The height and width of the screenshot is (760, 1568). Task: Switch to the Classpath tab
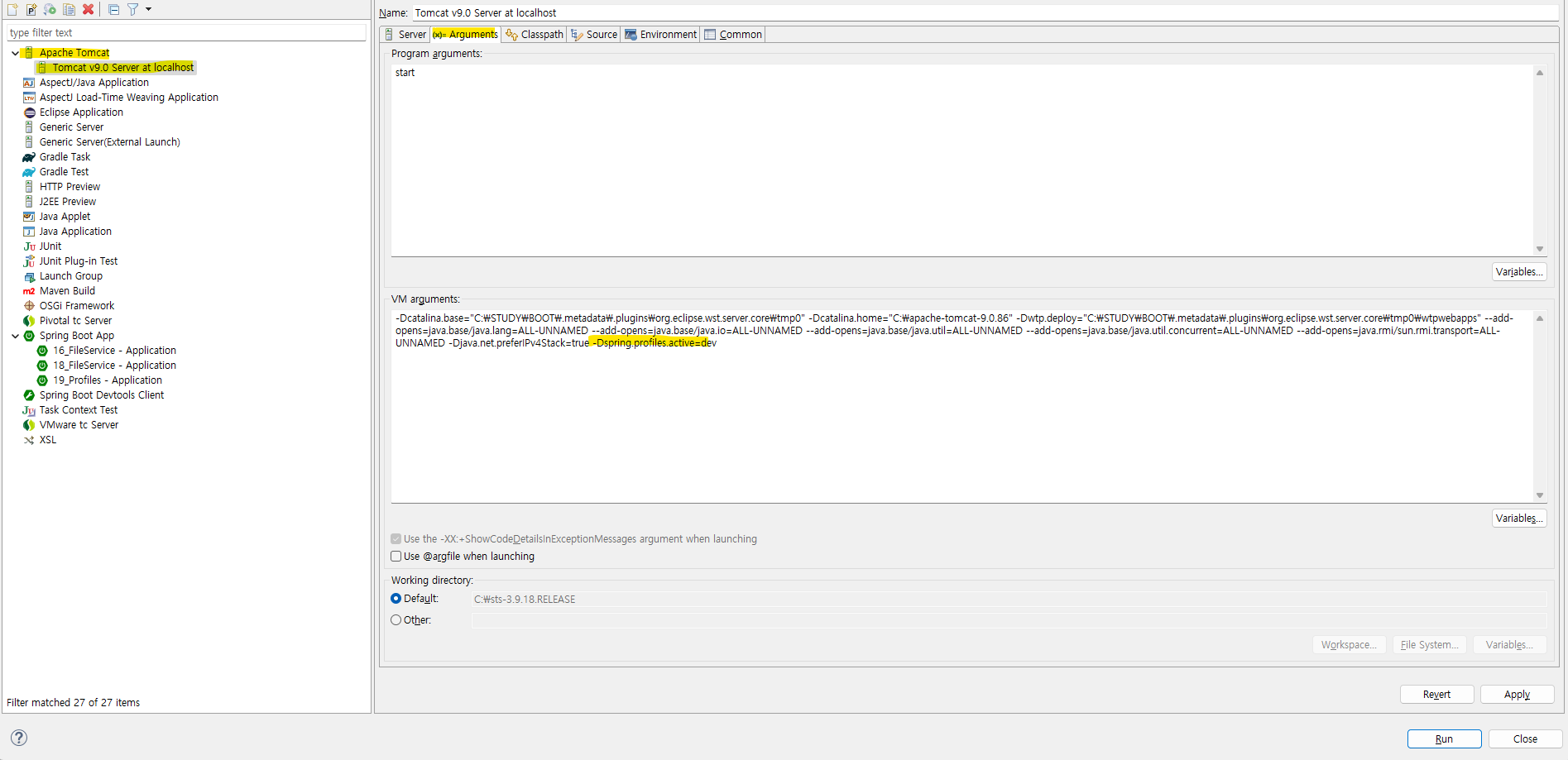[535, 35]
